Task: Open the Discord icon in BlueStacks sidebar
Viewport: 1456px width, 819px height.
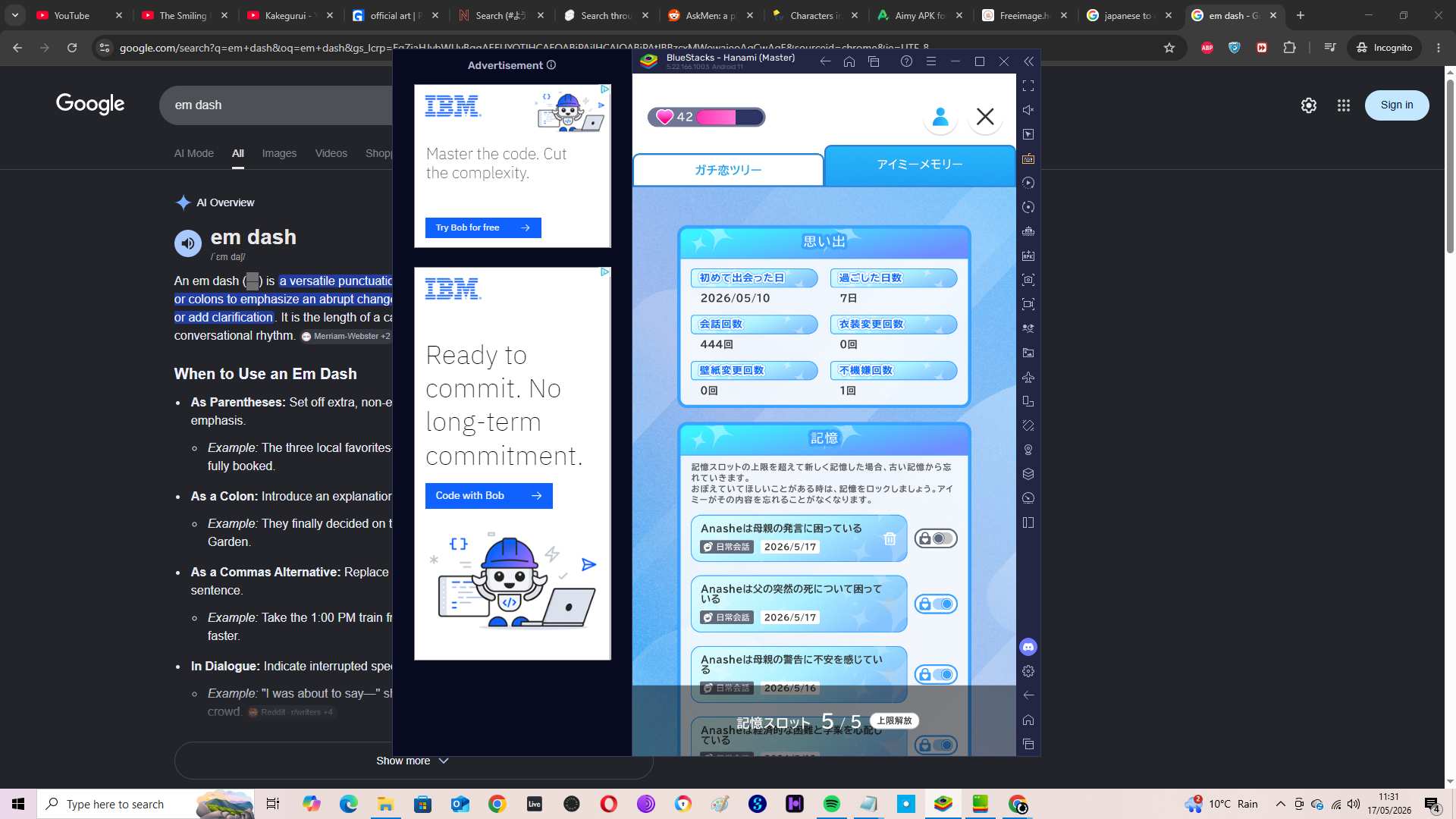Action: (x=1028, y=647)
